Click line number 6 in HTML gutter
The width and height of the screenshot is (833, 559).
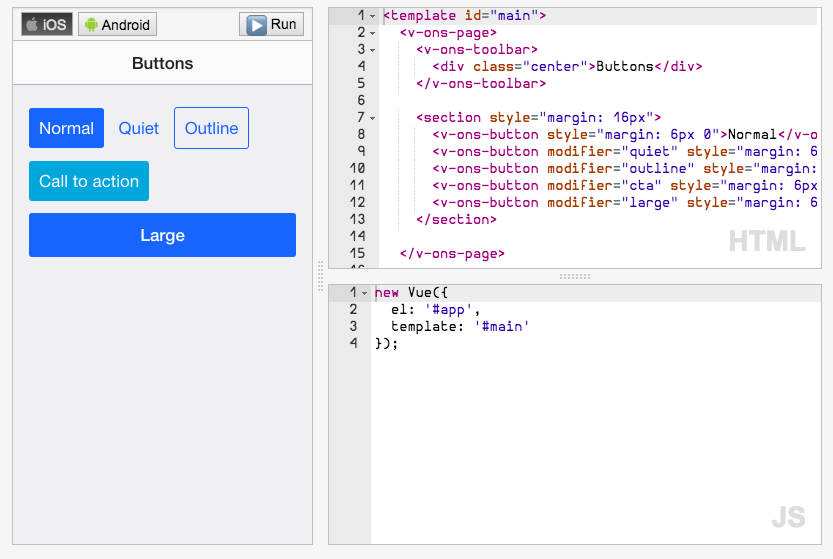(361, 100)
